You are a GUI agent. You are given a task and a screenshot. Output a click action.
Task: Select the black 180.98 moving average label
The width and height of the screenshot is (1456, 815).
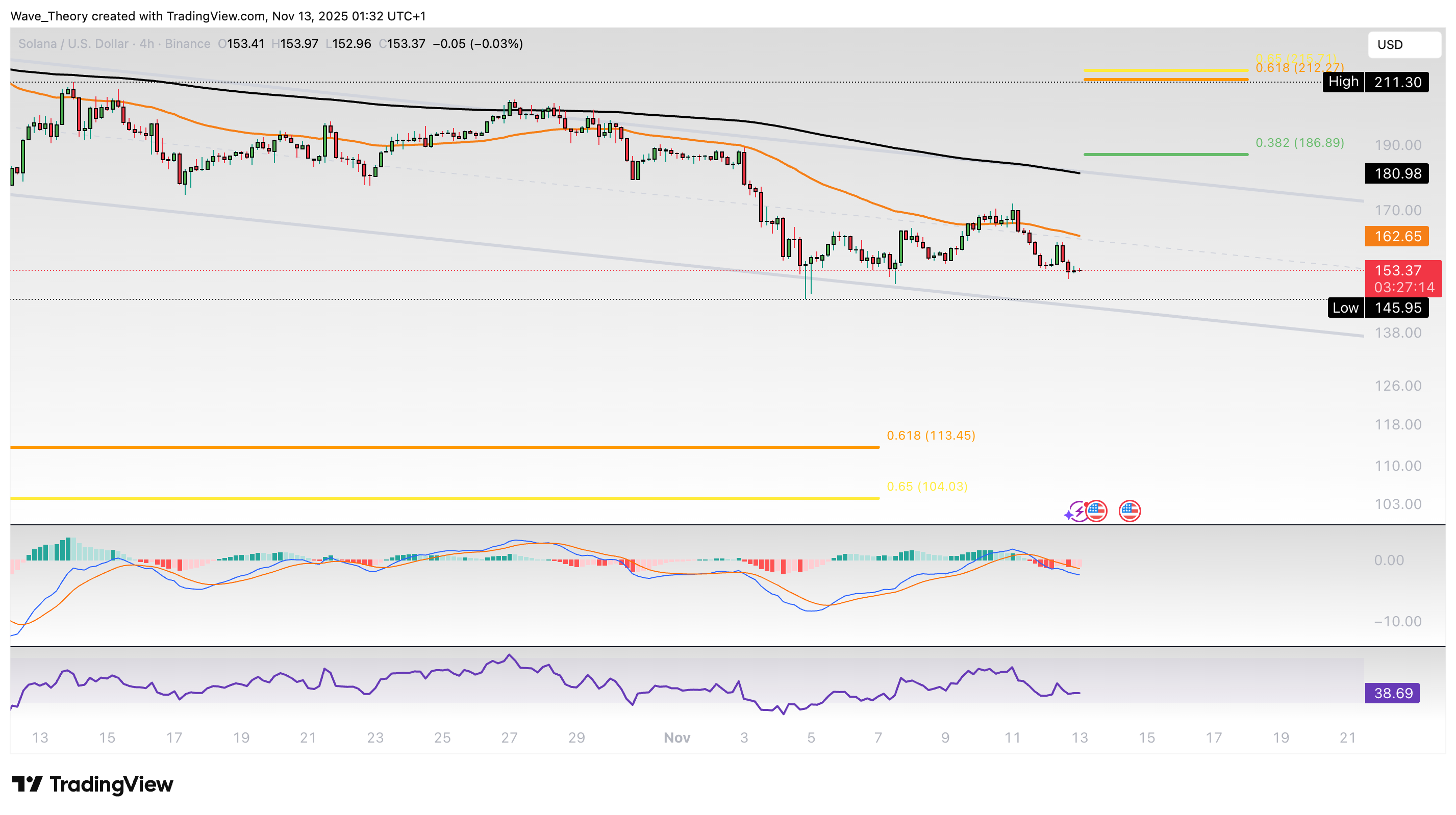click(x=1397, y=173)
